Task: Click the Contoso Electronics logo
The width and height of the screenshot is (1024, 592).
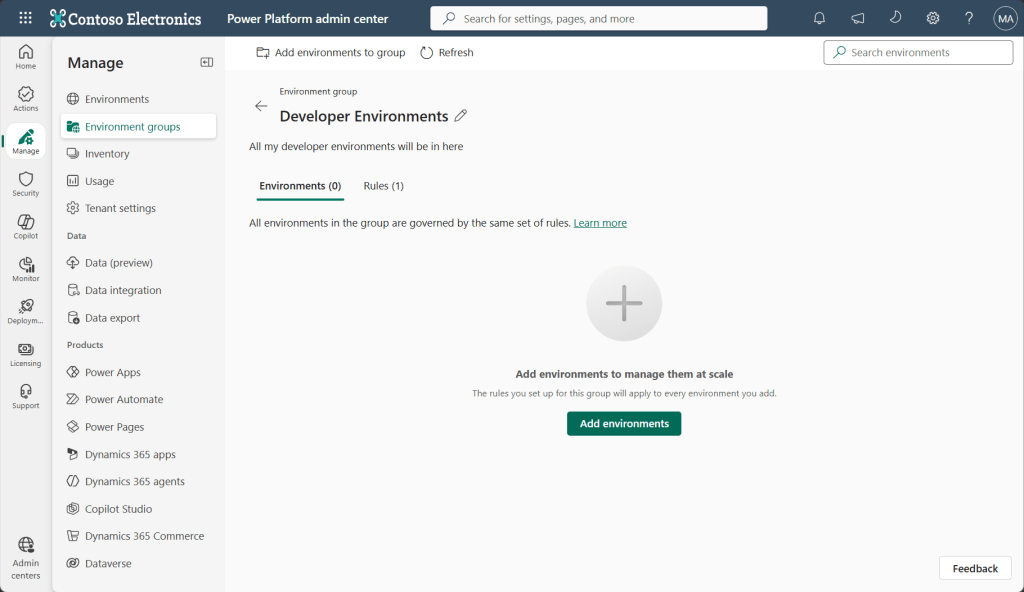Action: [125, 18]
